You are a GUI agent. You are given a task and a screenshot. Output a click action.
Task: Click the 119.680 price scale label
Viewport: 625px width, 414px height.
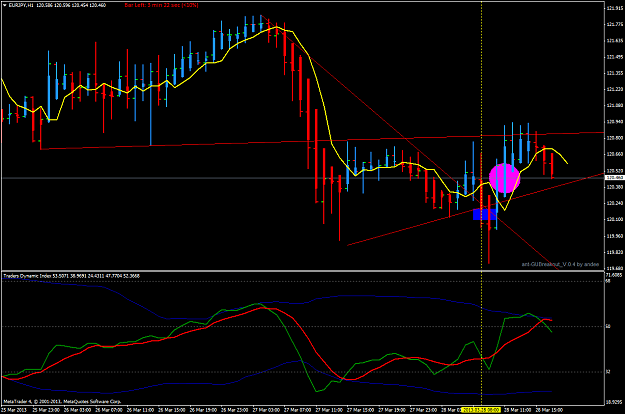point(614,268)
